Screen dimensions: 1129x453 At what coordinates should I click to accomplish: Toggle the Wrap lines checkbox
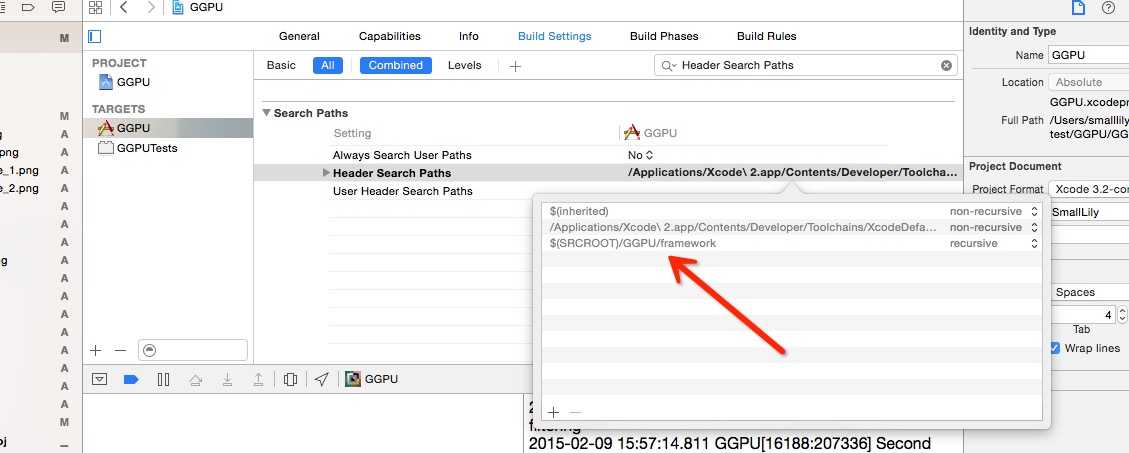coord(1055,348)
